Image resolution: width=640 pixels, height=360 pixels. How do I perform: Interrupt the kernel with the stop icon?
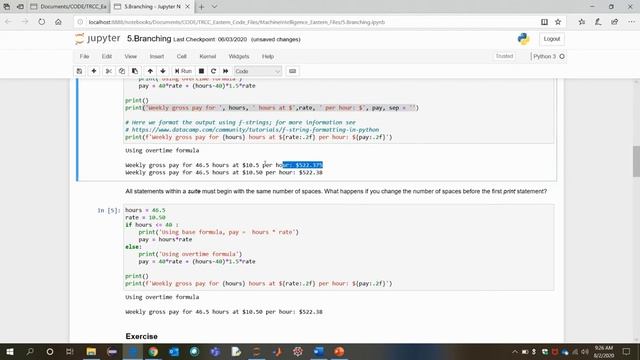[201, 71]
